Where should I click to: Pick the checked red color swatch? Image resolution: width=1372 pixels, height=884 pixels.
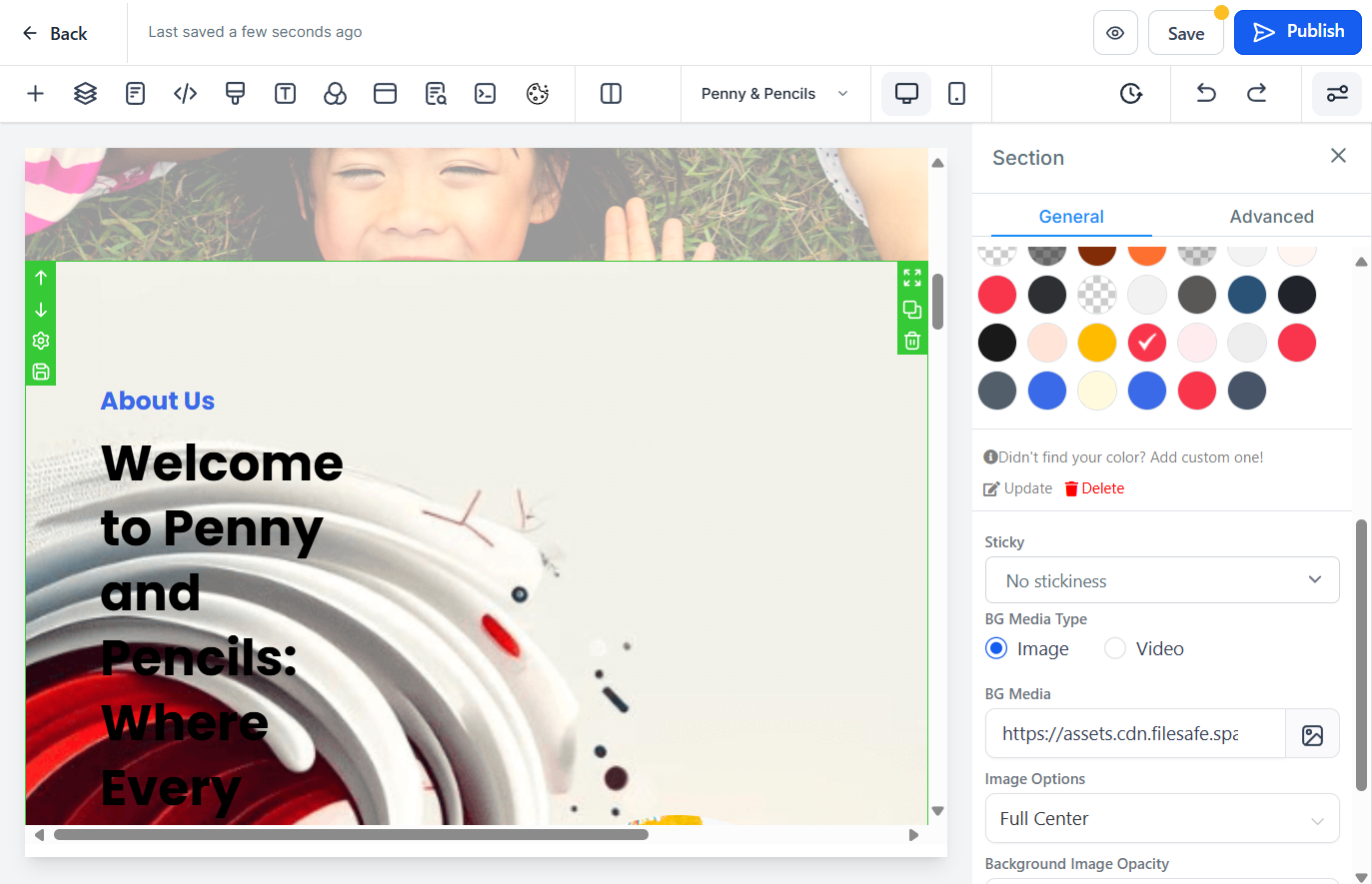[x=1147, y=343]
